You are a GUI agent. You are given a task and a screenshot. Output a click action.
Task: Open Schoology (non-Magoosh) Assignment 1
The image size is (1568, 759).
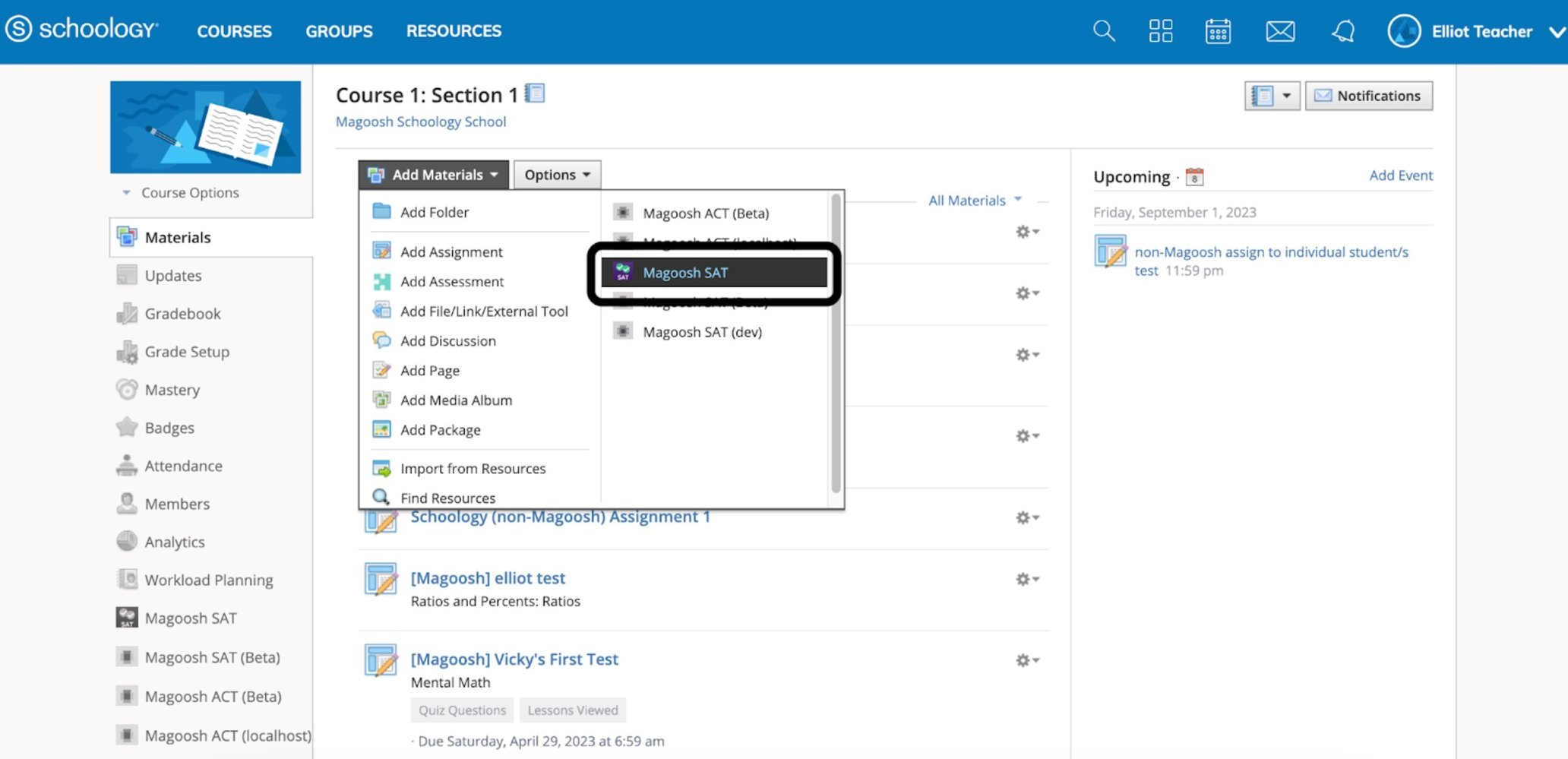click(x=560, y=517)
